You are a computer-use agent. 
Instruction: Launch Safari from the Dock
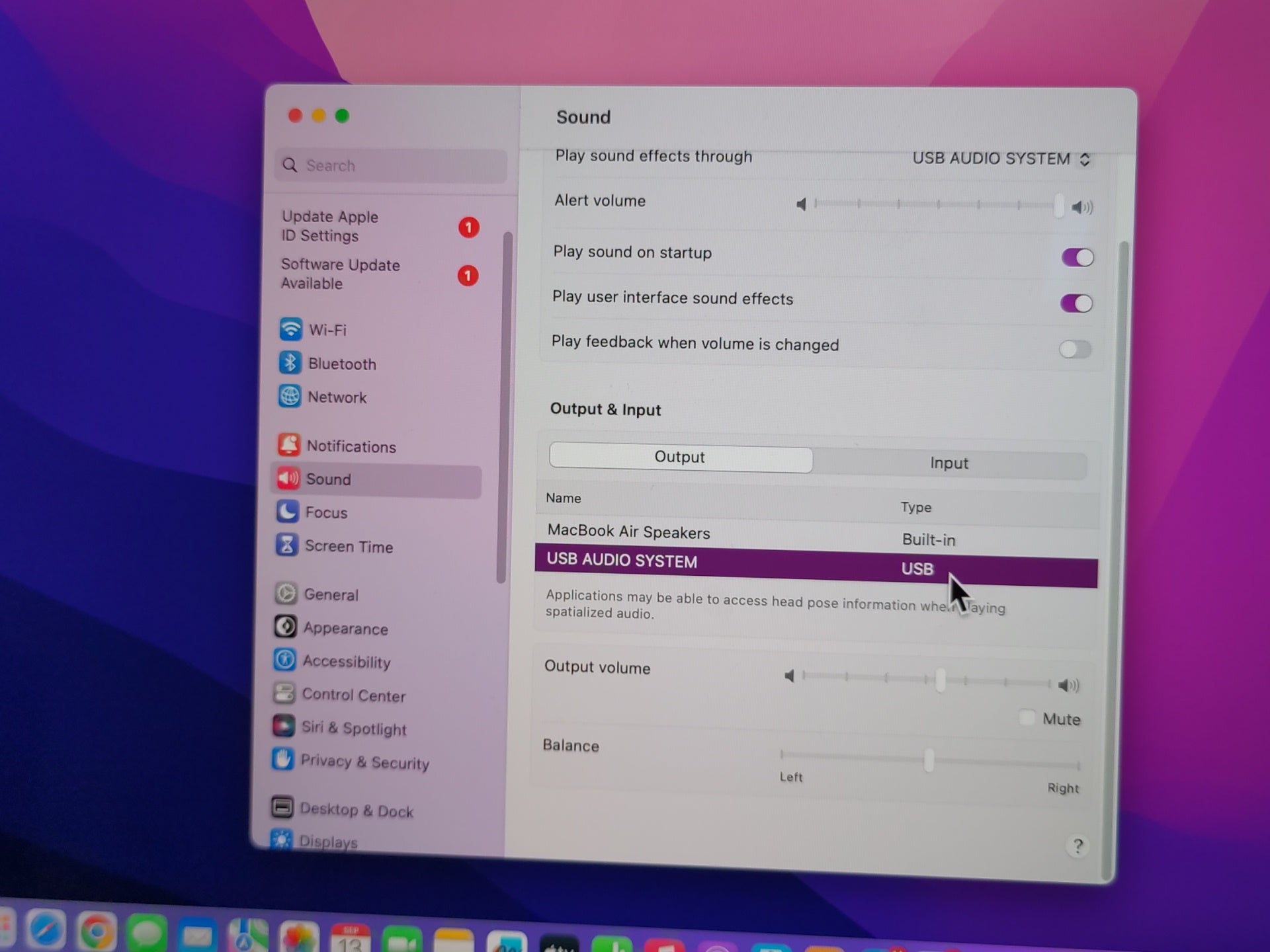46,931
